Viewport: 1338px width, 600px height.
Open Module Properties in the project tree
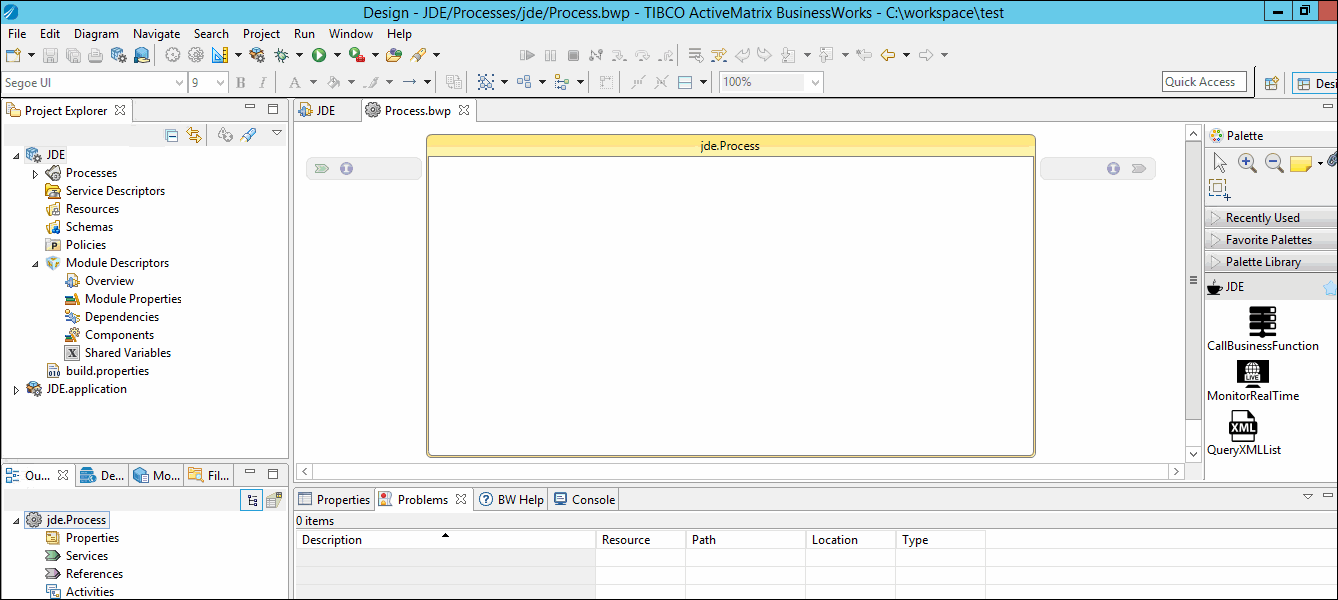pyautogui.click(x=133, y=299)
